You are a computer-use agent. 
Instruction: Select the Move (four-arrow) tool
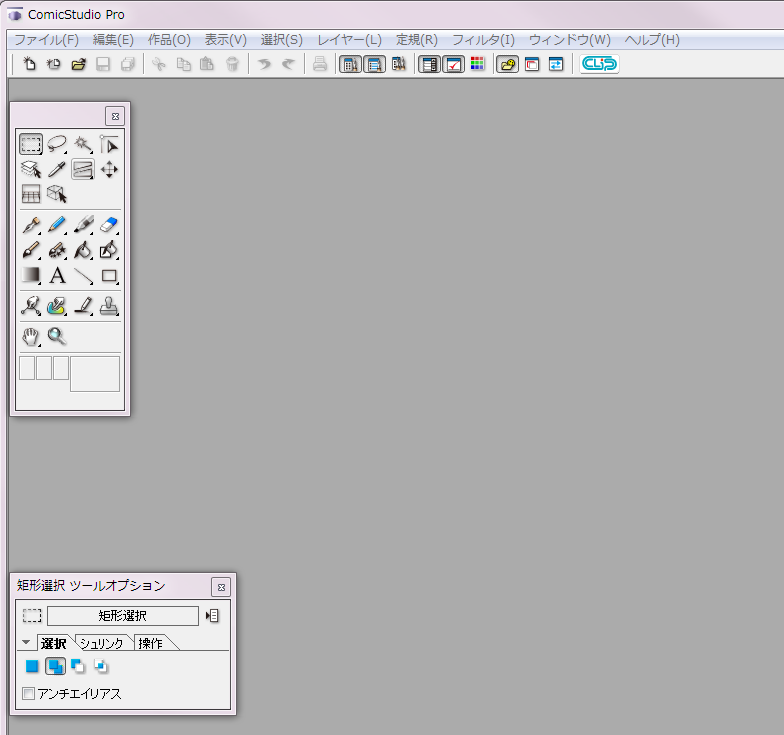[x=109, y=170]
